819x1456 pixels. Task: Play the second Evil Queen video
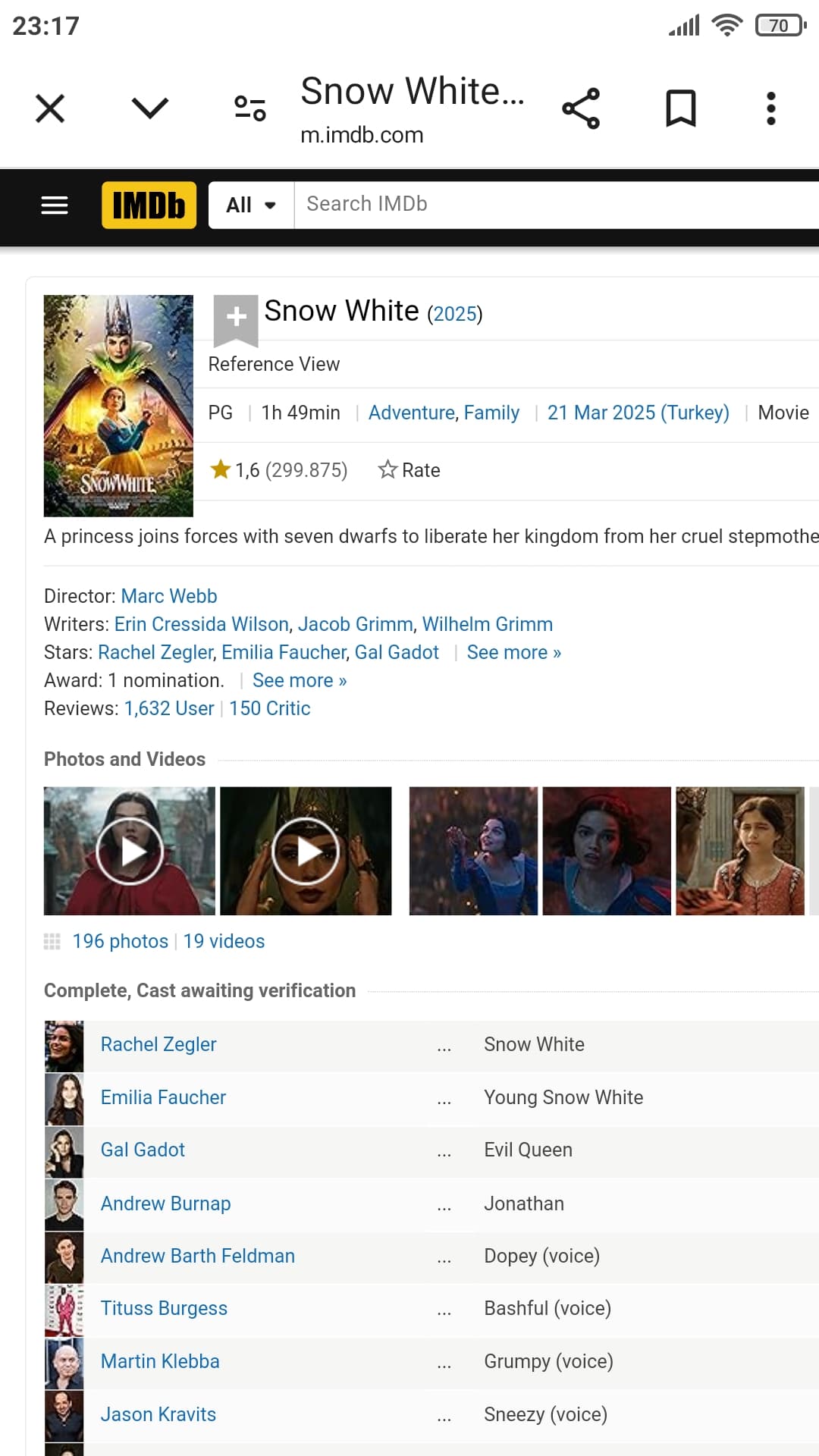[x=306, y=851]
